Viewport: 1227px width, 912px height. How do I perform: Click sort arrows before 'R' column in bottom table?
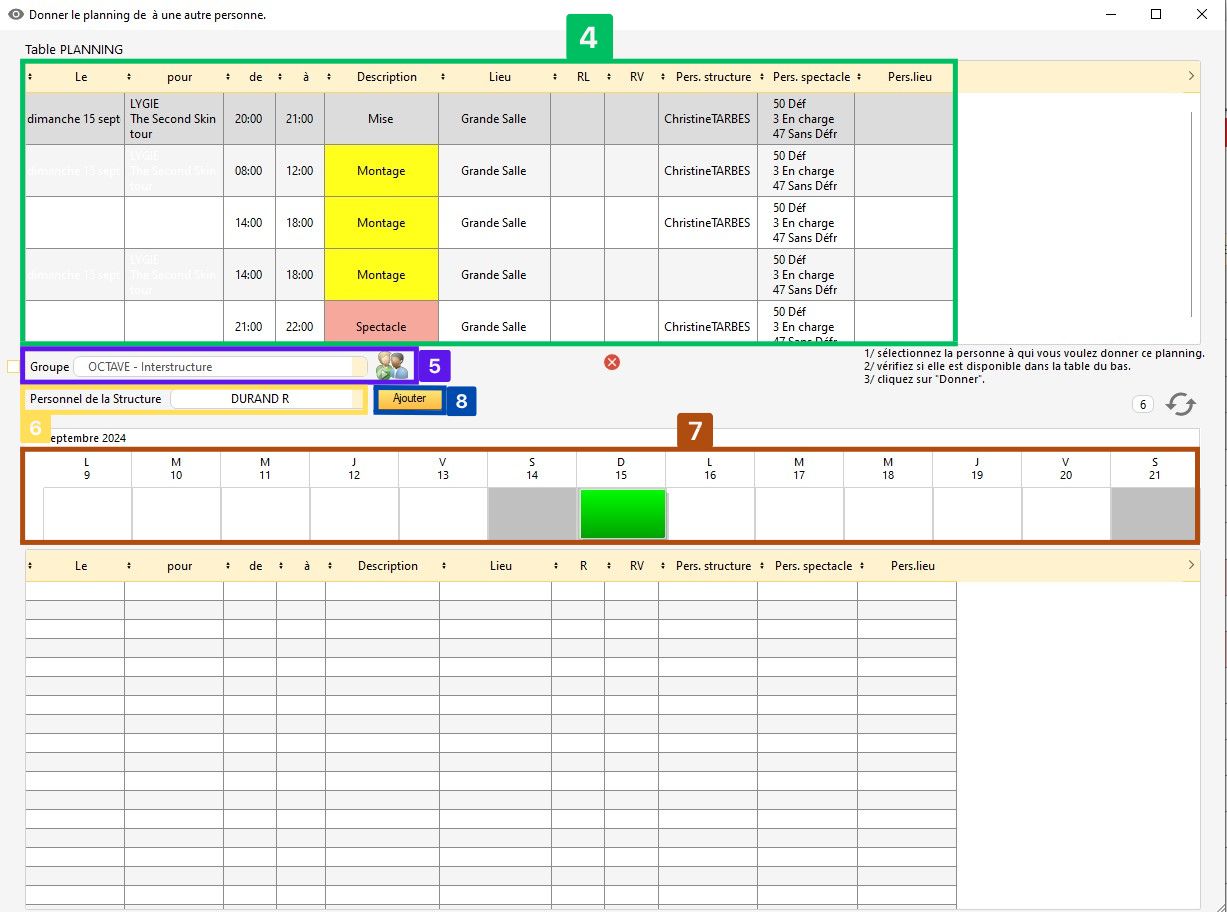[556, 566]
